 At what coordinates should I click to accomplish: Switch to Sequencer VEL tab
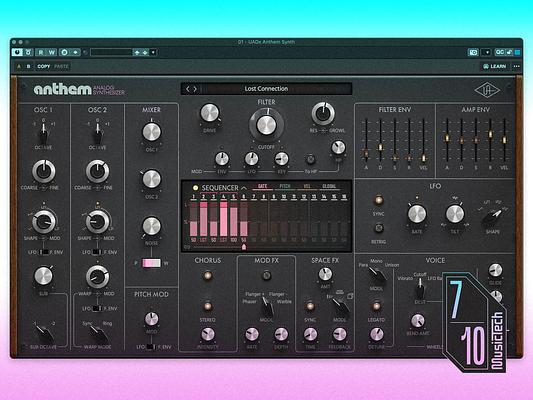coord(307,186)
